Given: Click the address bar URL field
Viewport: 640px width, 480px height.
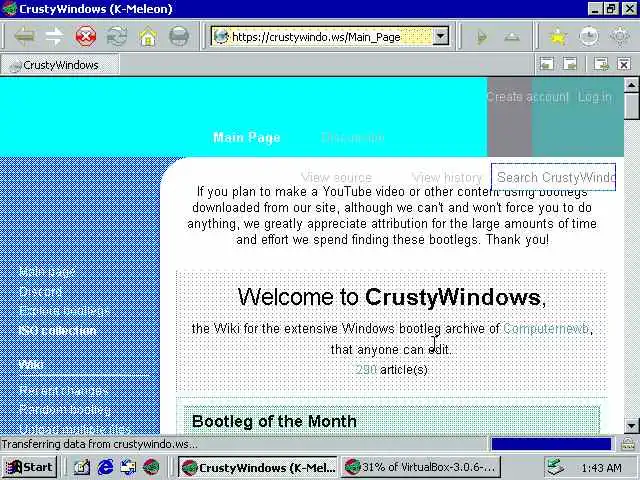Looking at the screenshot, I should click(331, 37).
